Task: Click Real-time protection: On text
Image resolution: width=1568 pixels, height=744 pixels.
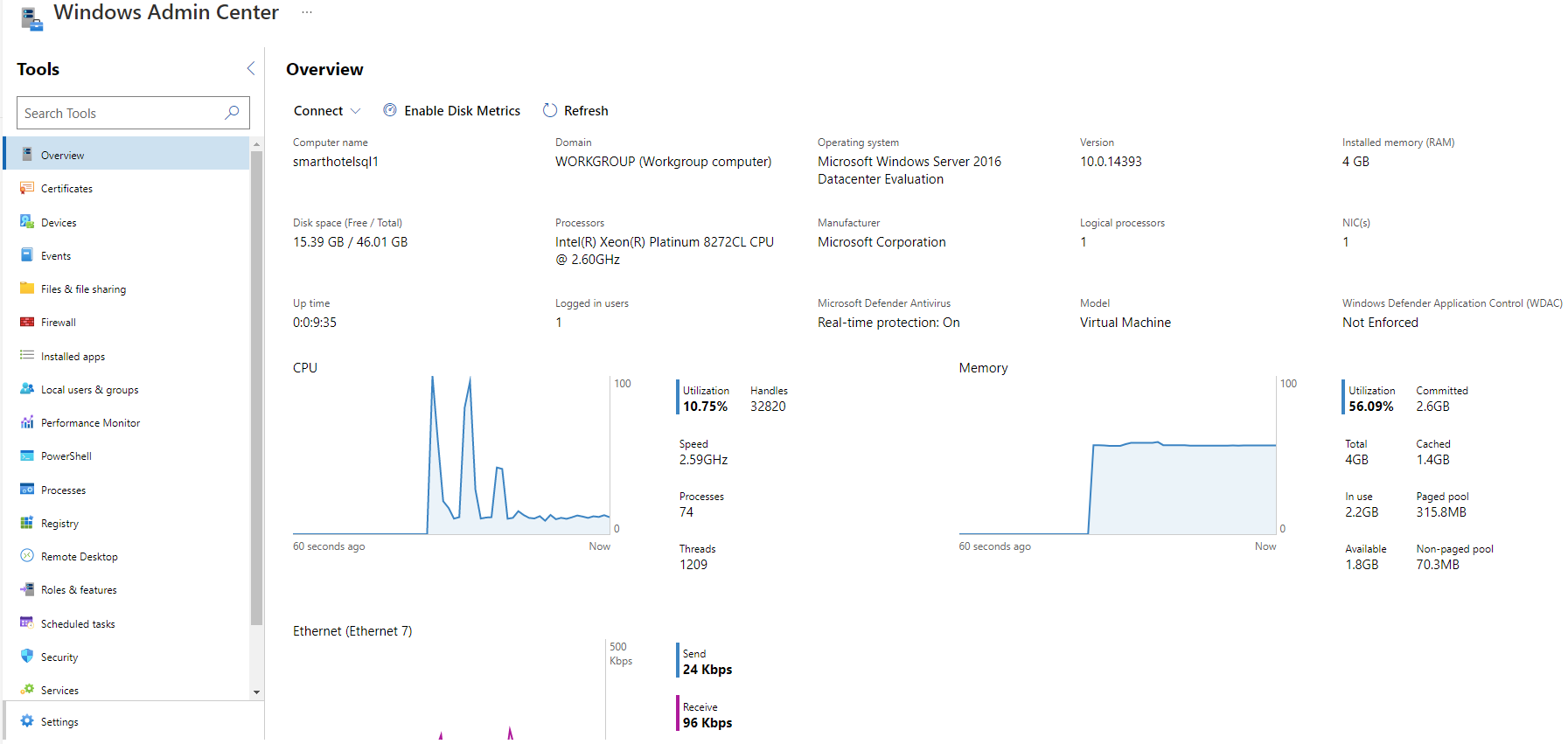Action: (889, 323)
